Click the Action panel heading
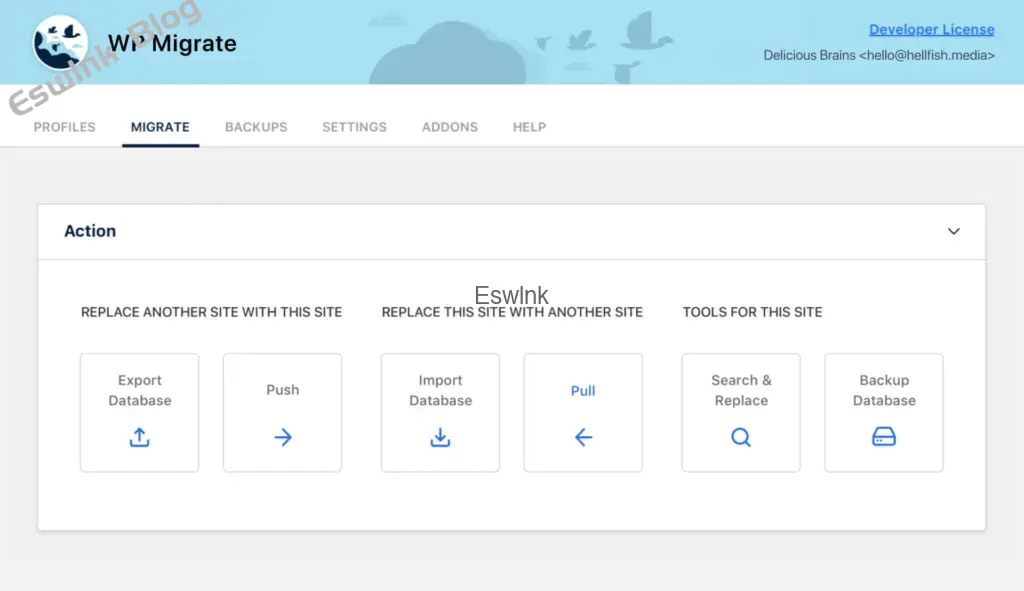The width and height of the screenshot is (1024, 591). point(90,231)
